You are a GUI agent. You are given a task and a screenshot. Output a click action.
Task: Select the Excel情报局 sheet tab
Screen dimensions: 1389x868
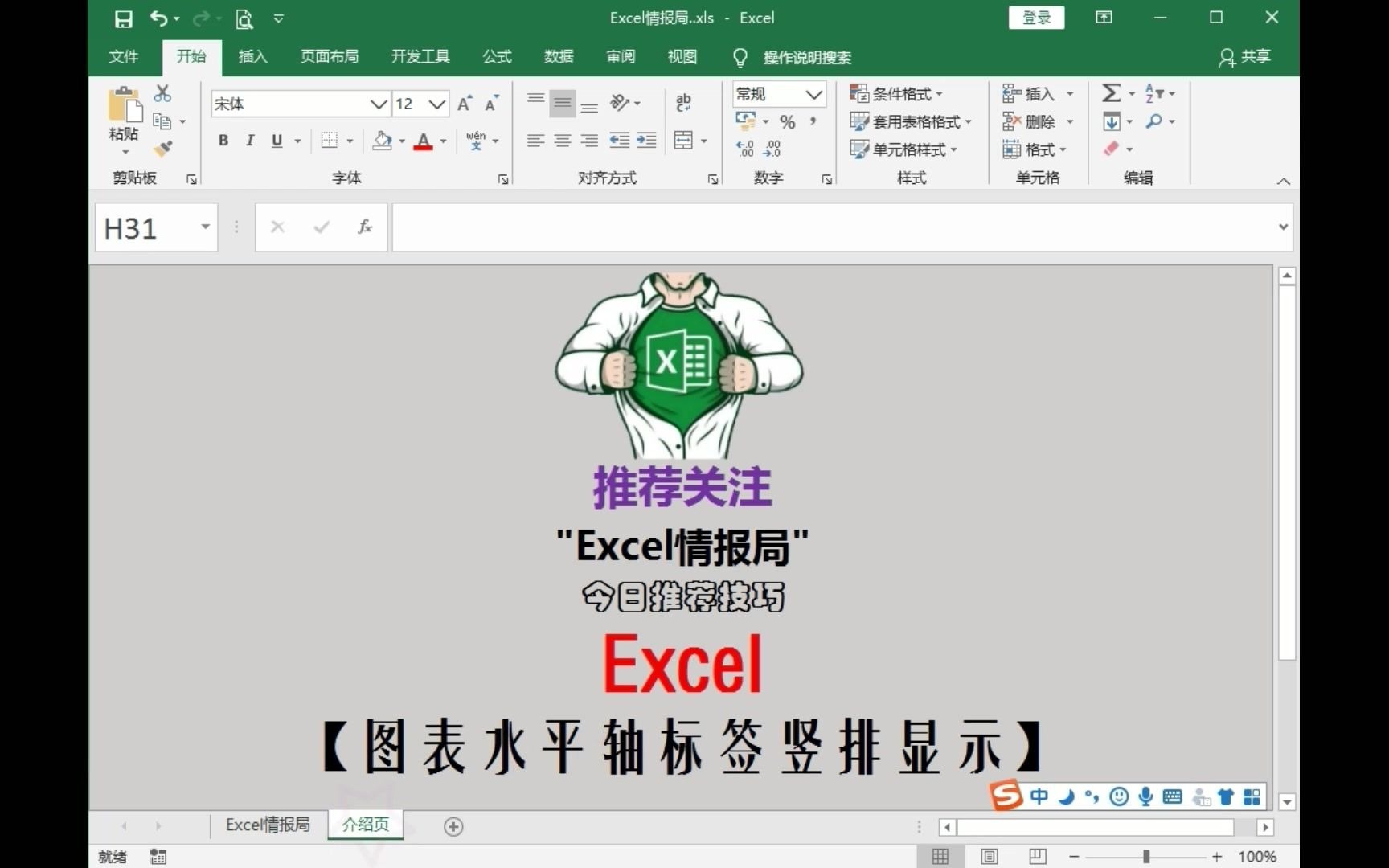point(268,825)
